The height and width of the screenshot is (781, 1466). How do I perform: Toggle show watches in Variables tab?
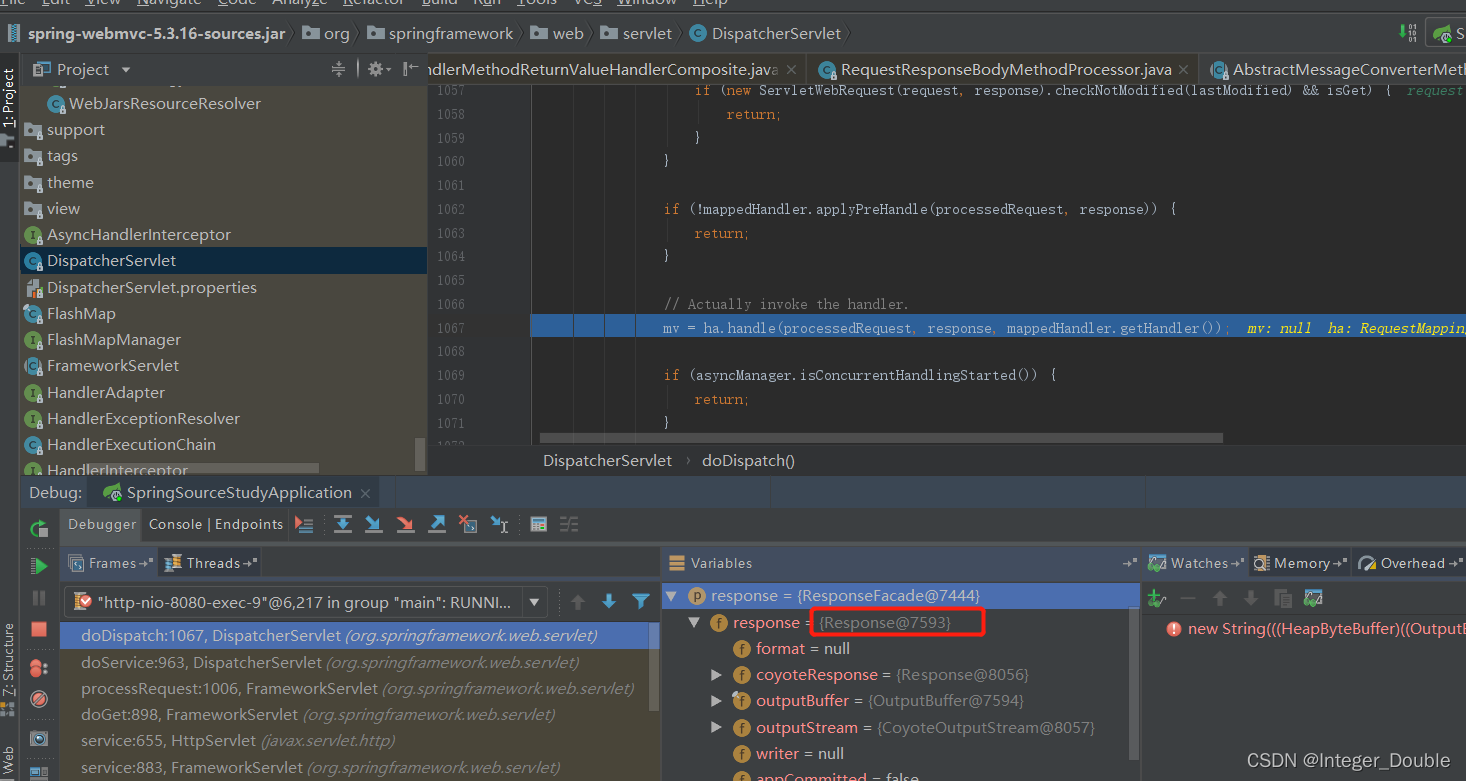1314,598
